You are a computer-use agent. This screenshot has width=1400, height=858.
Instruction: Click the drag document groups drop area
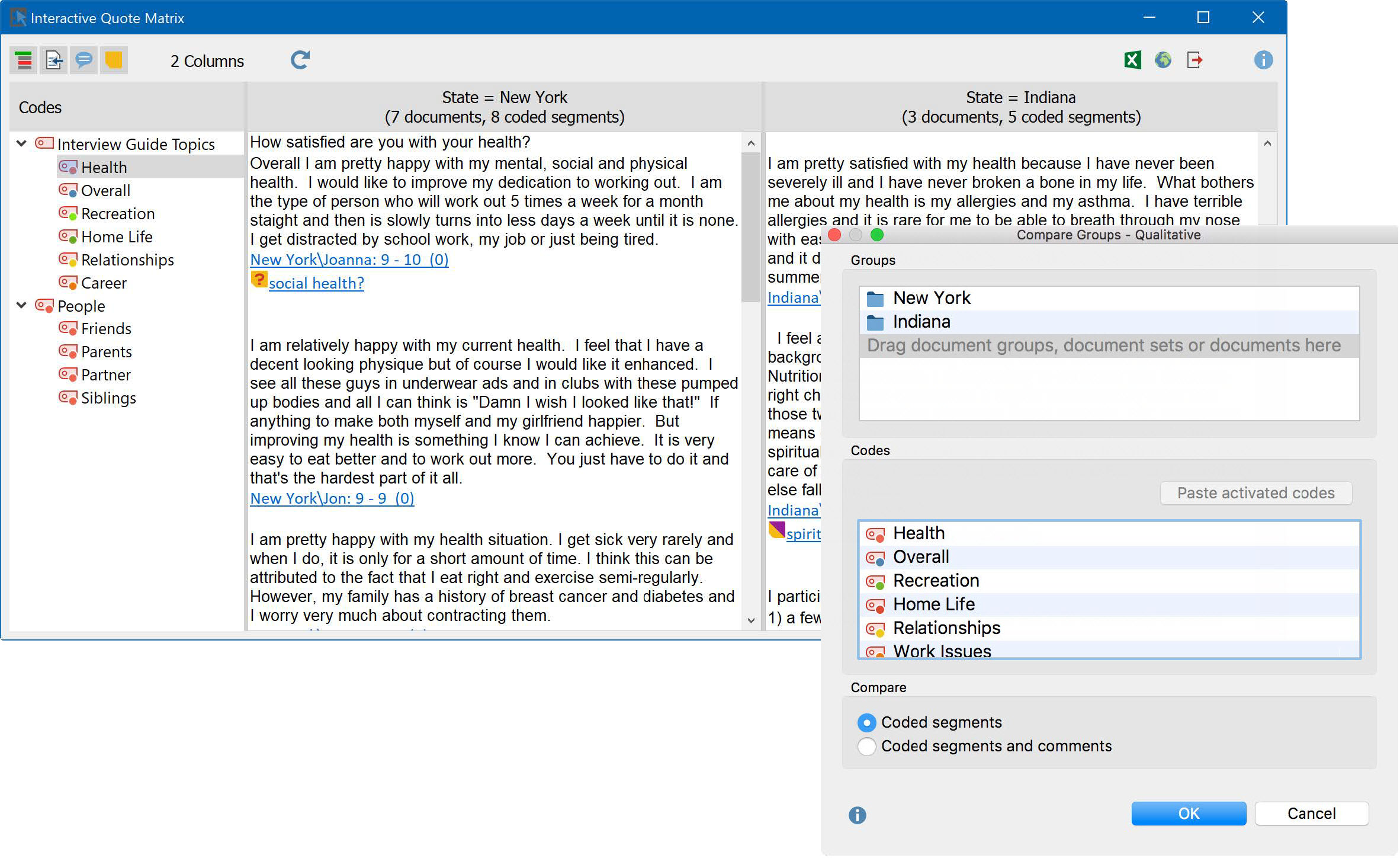pyautogui.click(x=1109, y=346)
